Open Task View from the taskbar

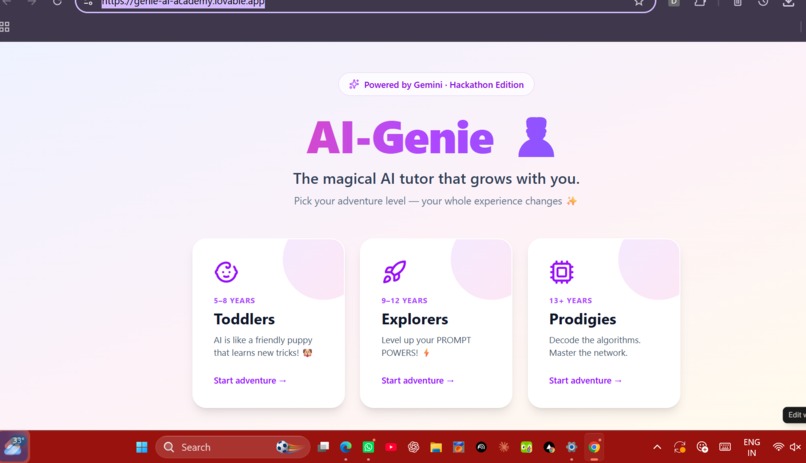(x=323, y=447)
